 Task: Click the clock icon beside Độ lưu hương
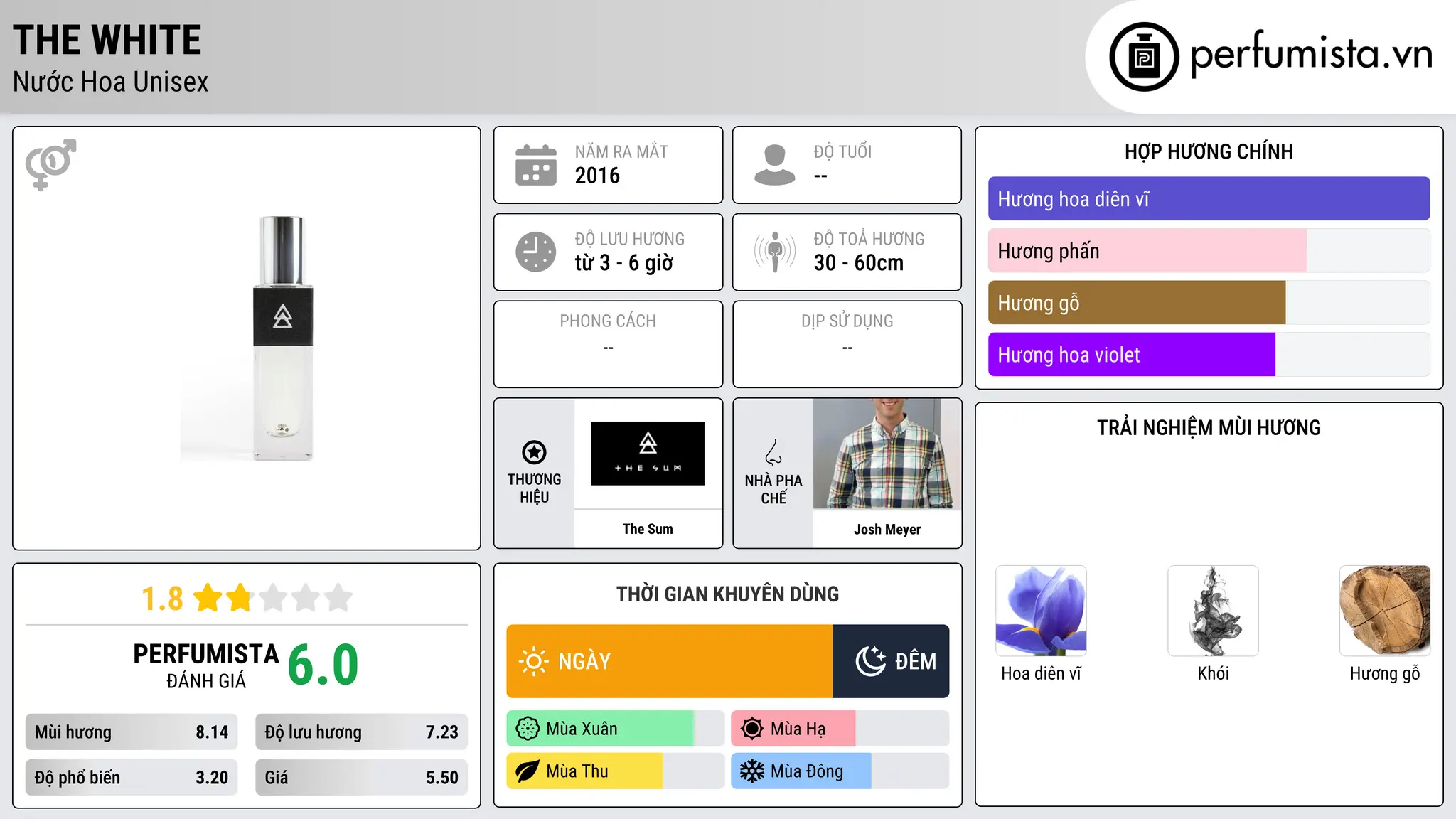(x=536, y=252)
